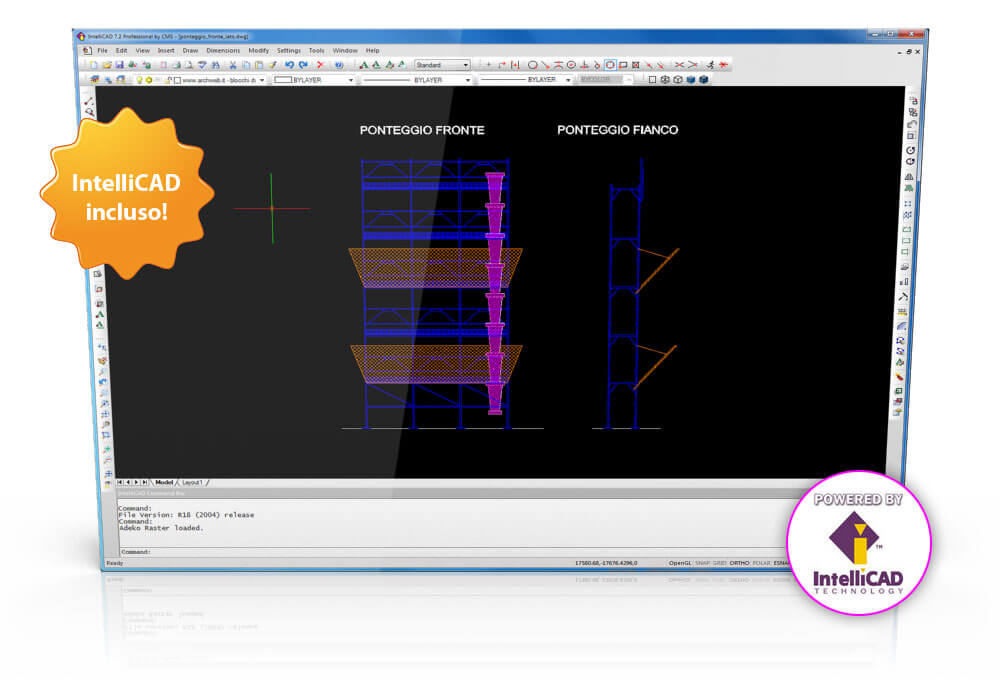Screen dimensions: 1000x700
Task: Open the Tools menu
Action: pyautogui.click(x=316, y=50)
